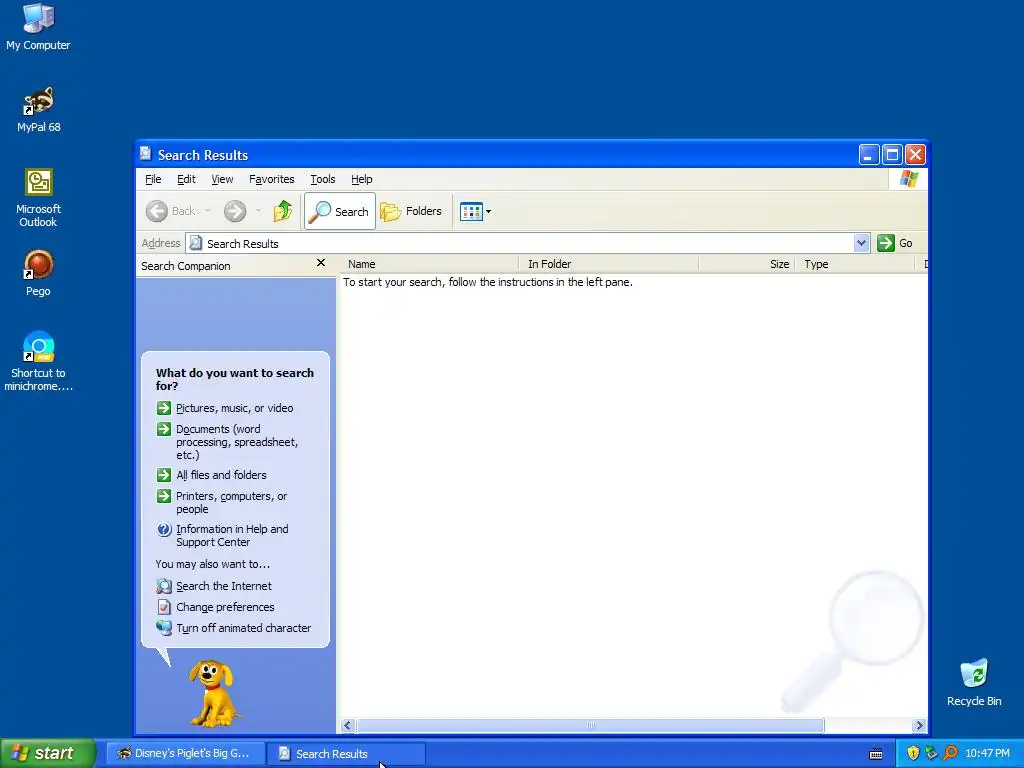Expand Forward history dropdown arrow
Screen dimensions: 1024x768
coord(259,211)
